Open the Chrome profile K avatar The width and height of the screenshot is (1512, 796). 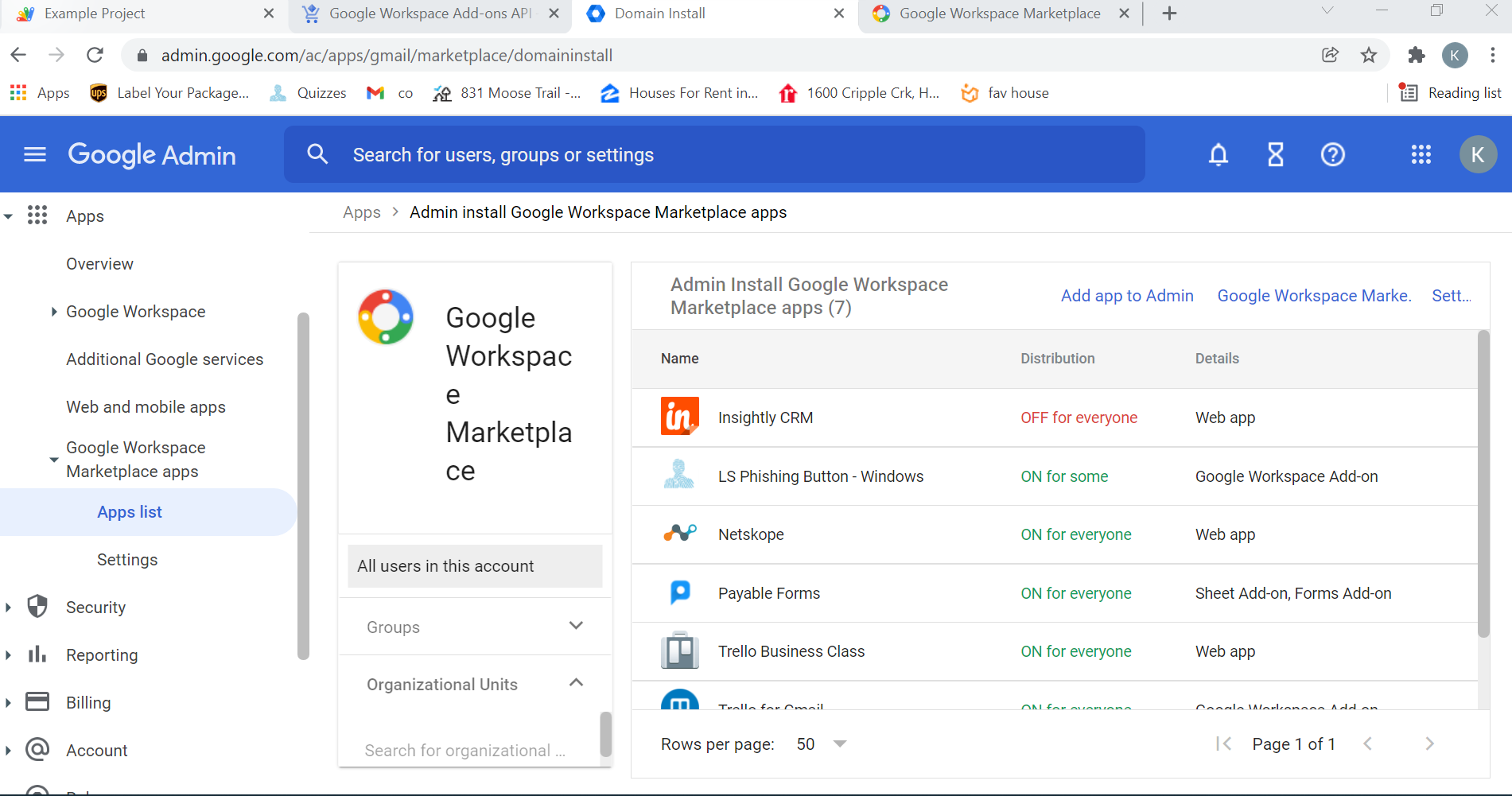pyautogui.click(x=1455, y=55)
